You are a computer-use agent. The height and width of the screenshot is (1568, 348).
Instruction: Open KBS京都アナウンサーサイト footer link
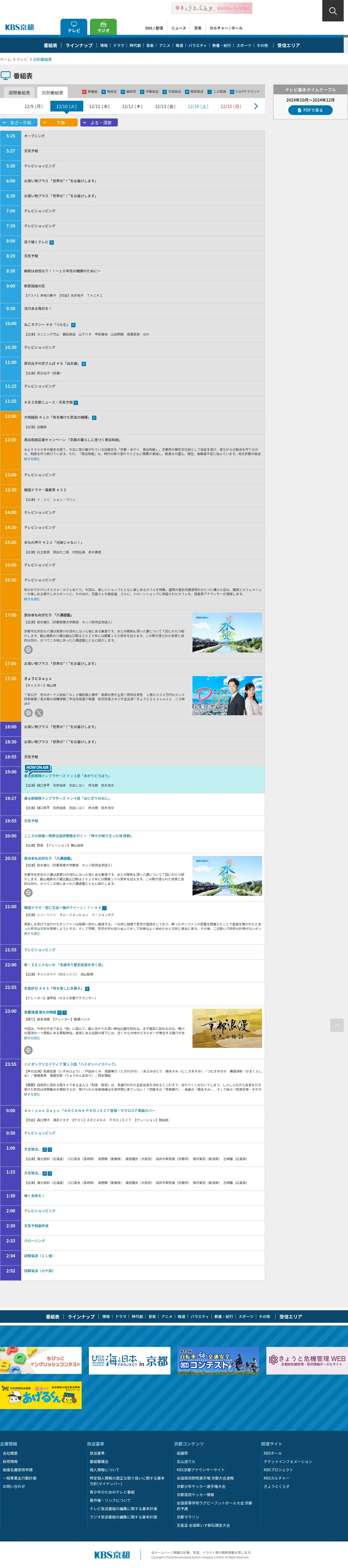tap(200, 1470)
